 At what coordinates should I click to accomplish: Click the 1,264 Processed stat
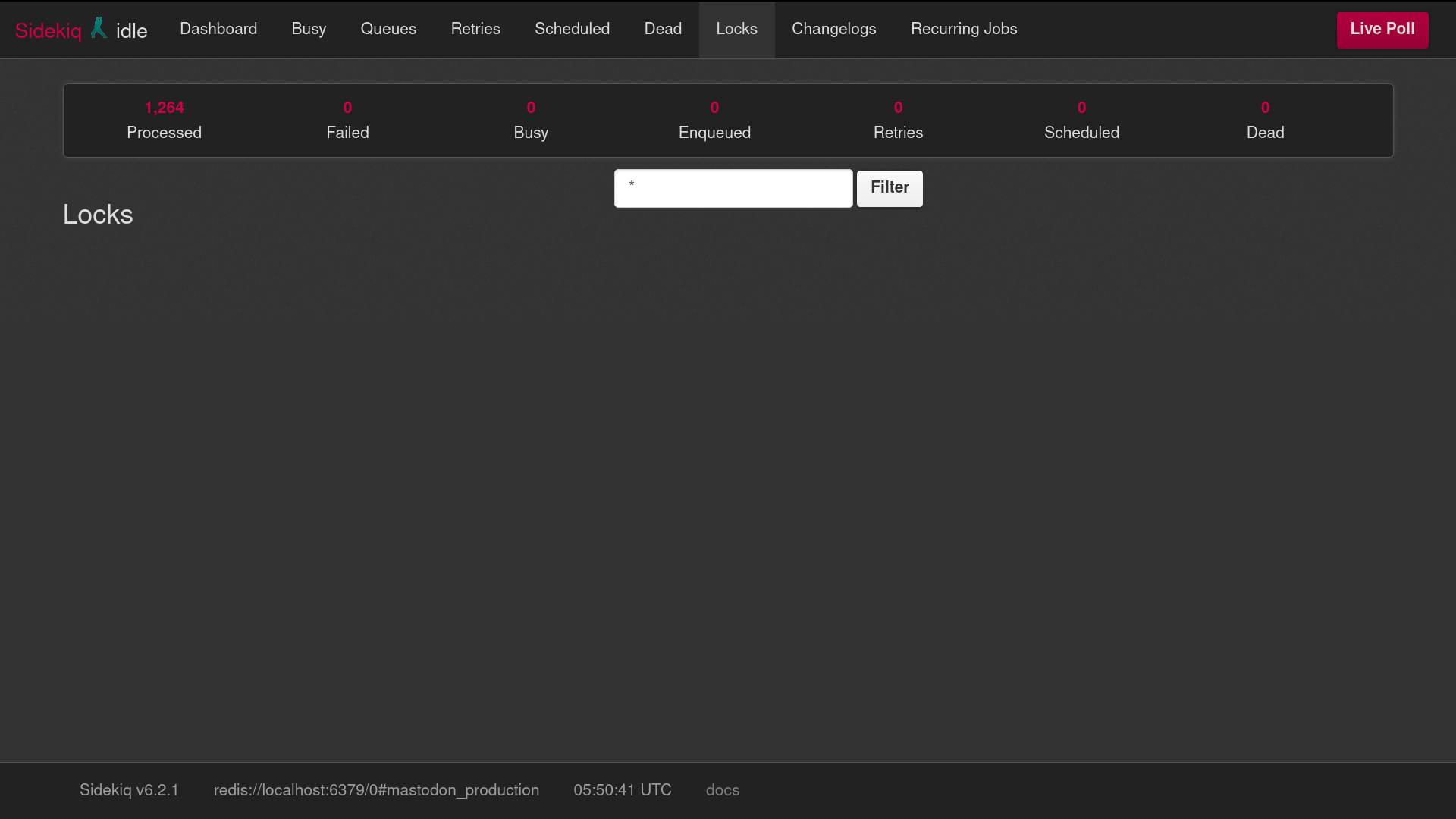coord(164,120)
